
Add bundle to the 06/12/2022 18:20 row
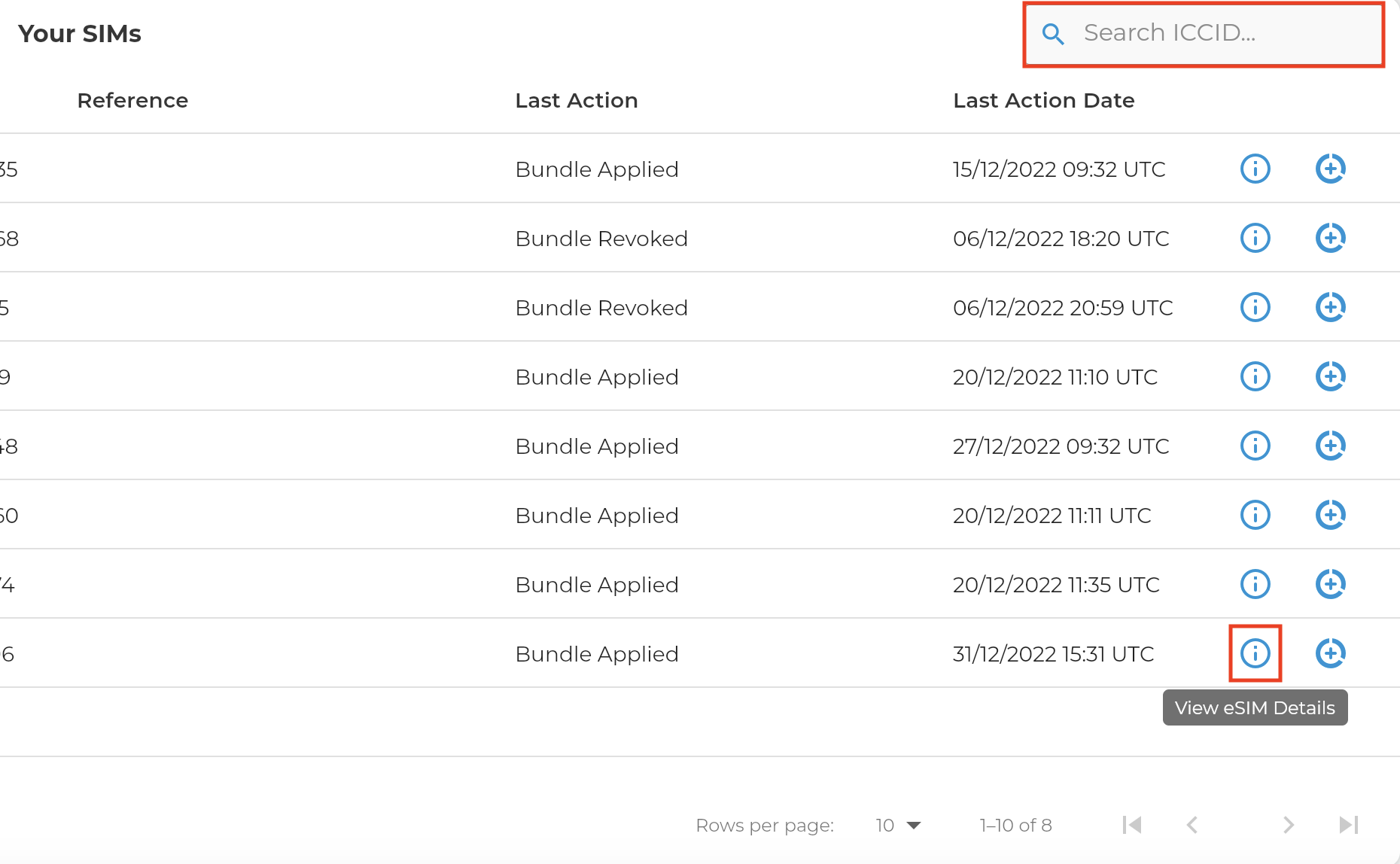tap(1330, 238)
